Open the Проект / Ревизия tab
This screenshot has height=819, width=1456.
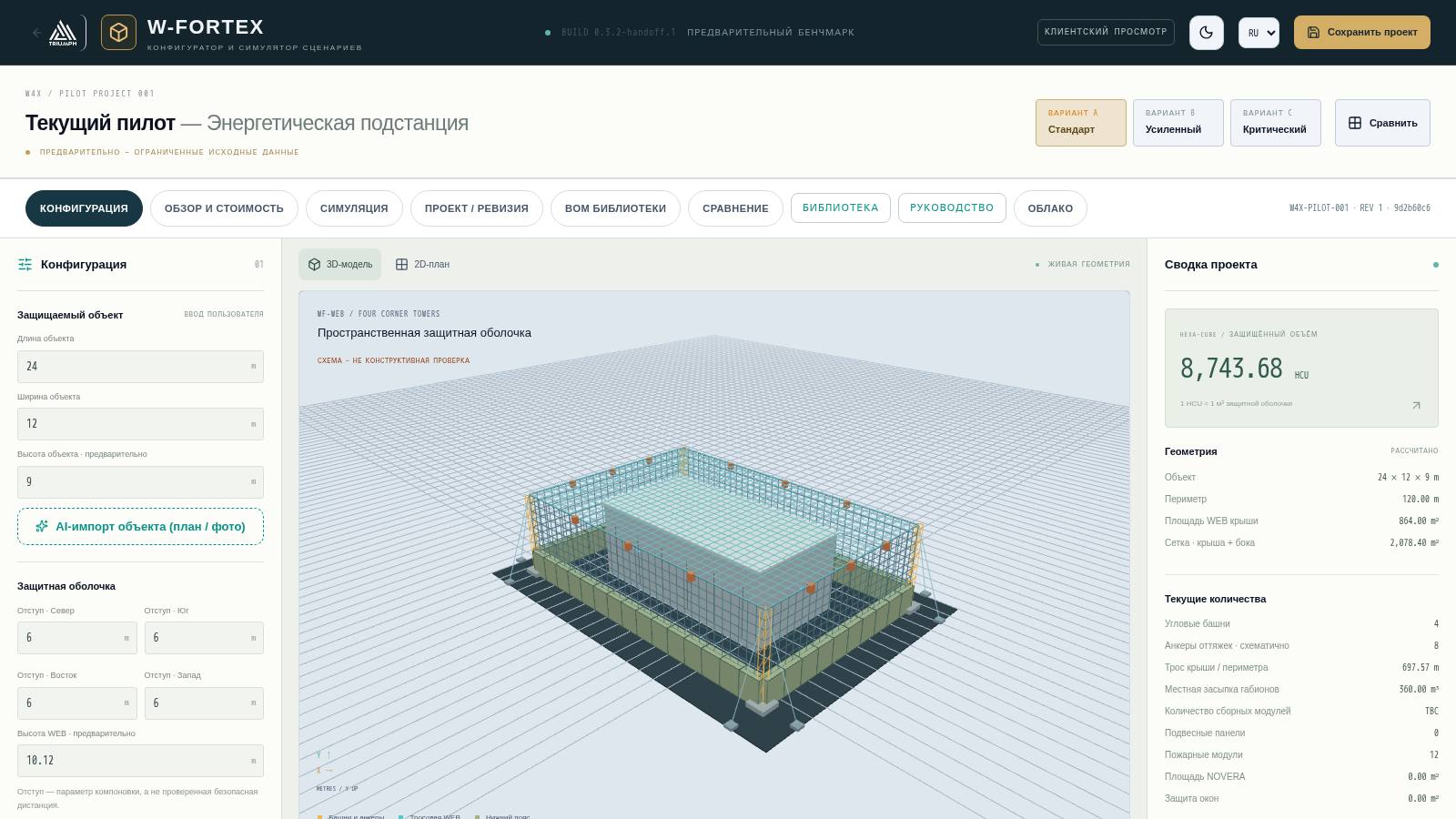pos(477,208)
